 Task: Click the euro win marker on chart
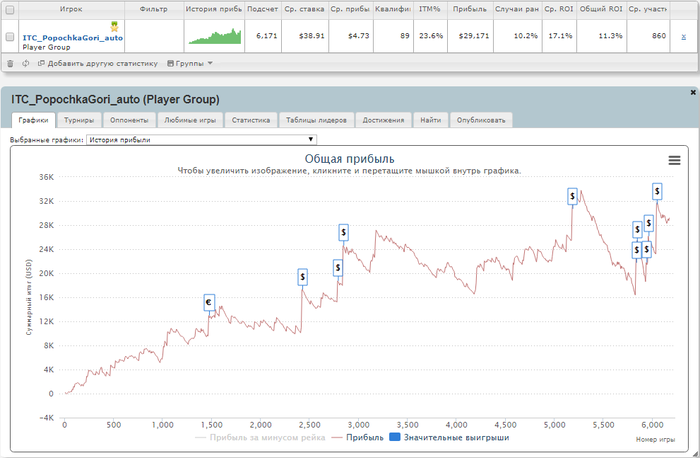(209, 303)
